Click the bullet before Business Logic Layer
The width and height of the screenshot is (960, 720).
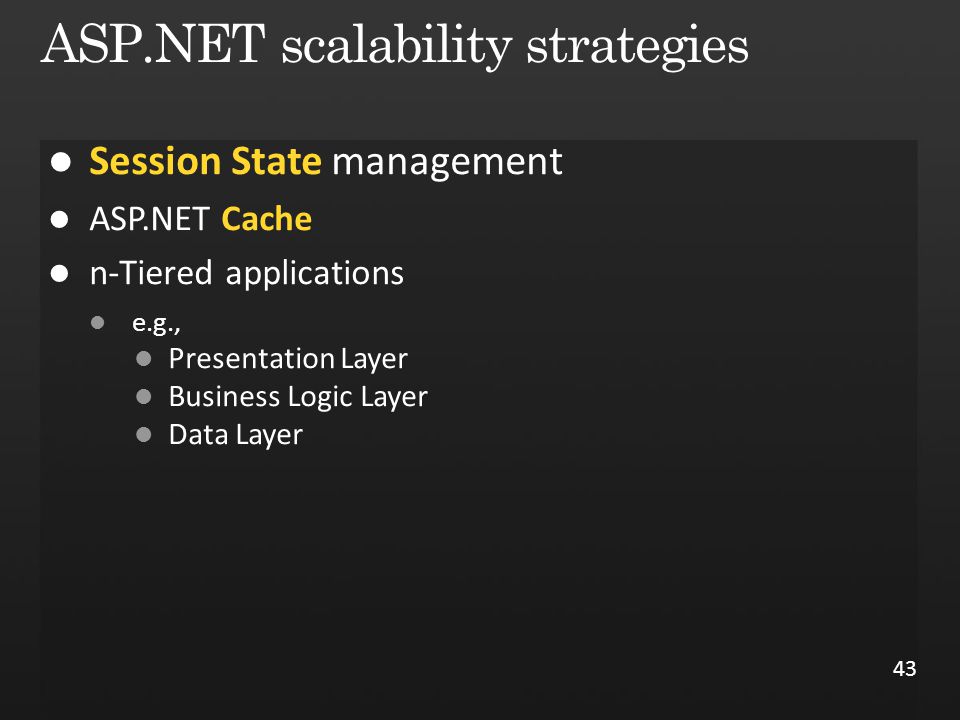tap(144, 397)
